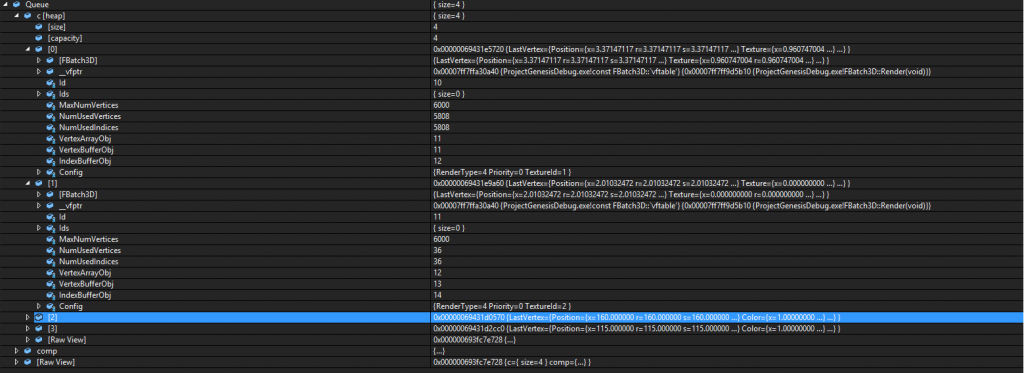The height and width of the screenshot is (373, 1024).
Task: Expand [FBatch3D] under element [1]
Action: tap(39, 194)
